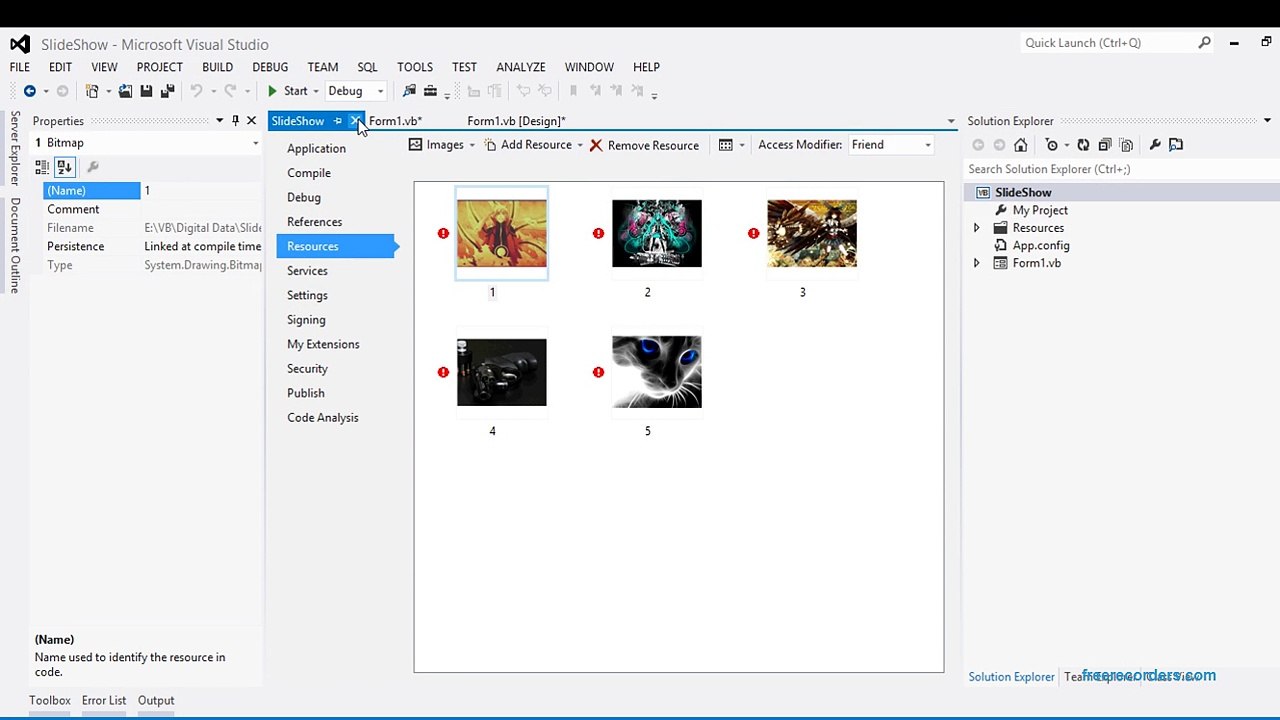The height and width of the screenshot is (720, 1280).
Task: Open the Code Analysis project page
Action: (x=322, y=418)
